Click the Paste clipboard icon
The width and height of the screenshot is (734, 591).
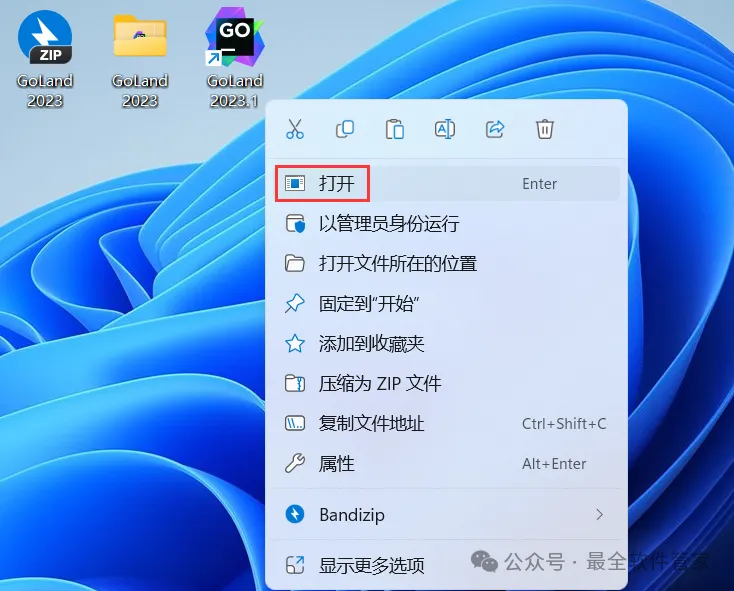(x=395, y=130)
